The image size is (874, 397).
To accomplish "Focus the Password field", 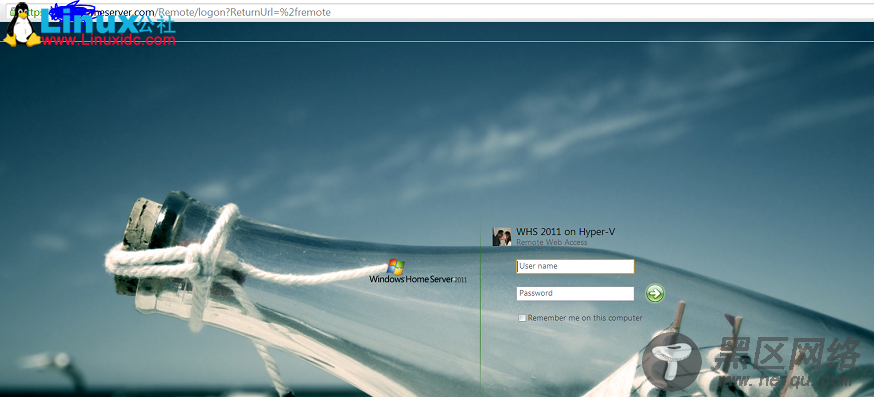I will click(575, 293).
